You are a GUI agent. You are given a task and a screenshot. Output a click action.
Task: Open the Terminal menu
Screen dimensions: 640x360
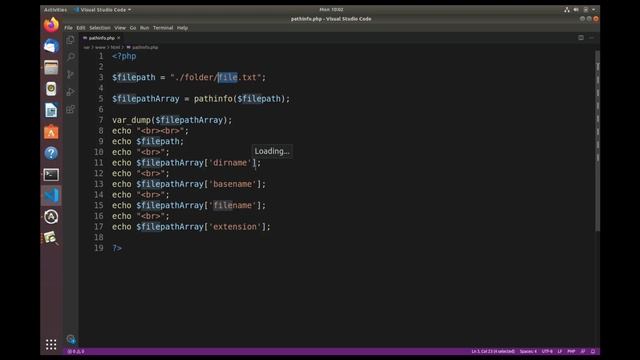[163, 28]
